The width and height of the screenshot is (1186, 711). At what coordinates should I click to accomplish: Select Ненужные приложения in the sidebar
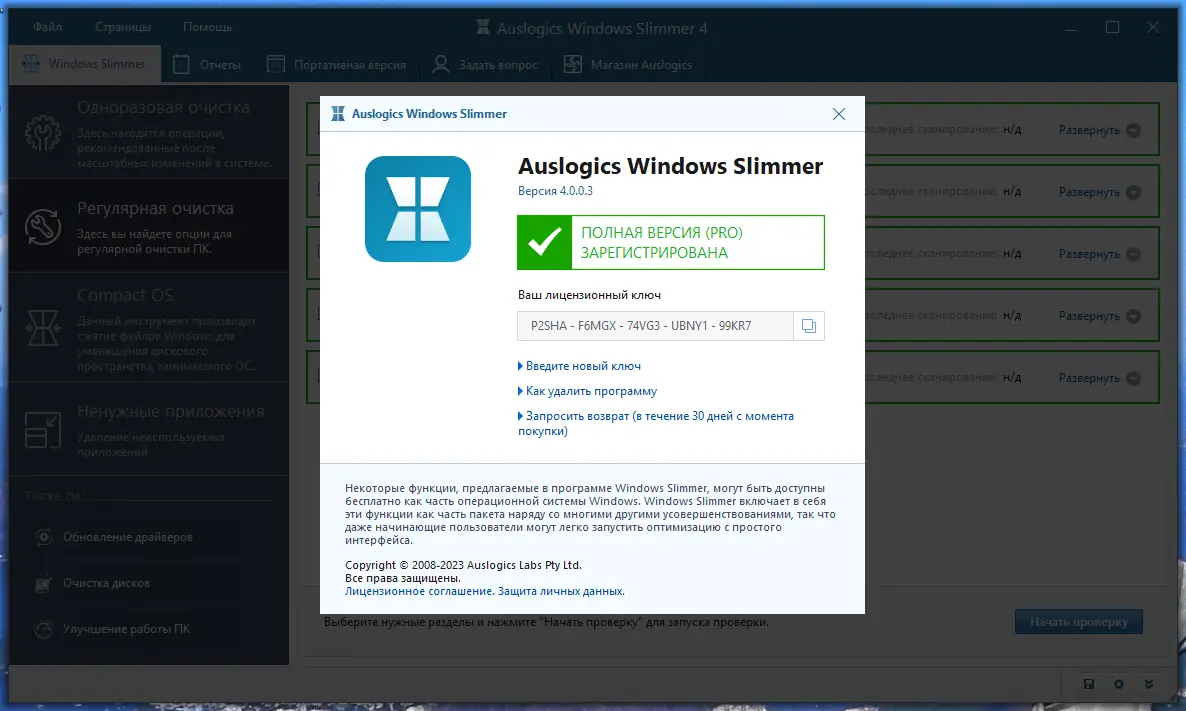coord(149,429)
